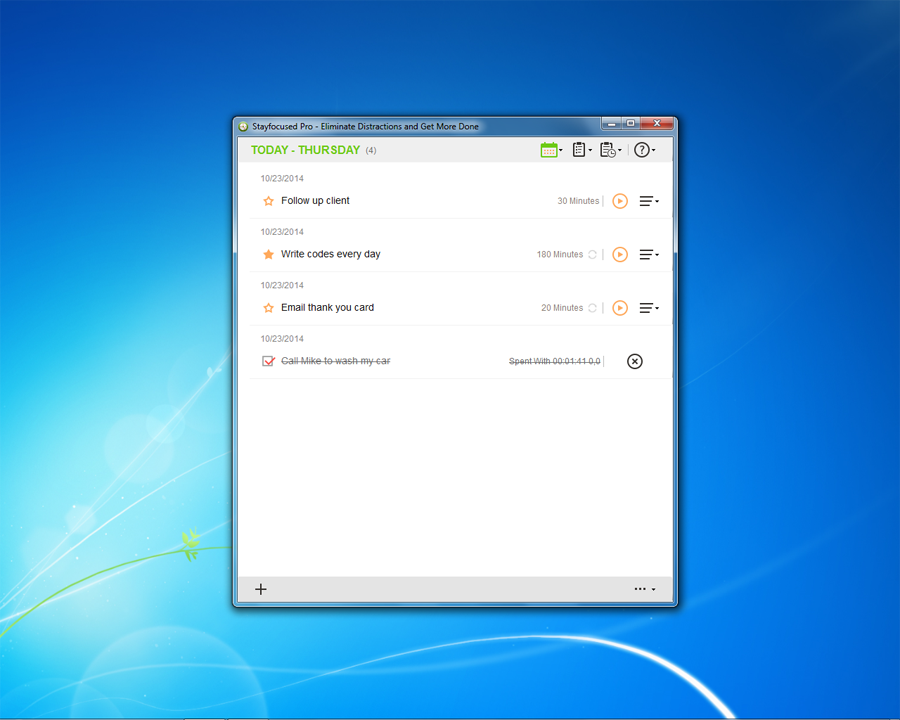Unstar the Write codes every day task

268,255
